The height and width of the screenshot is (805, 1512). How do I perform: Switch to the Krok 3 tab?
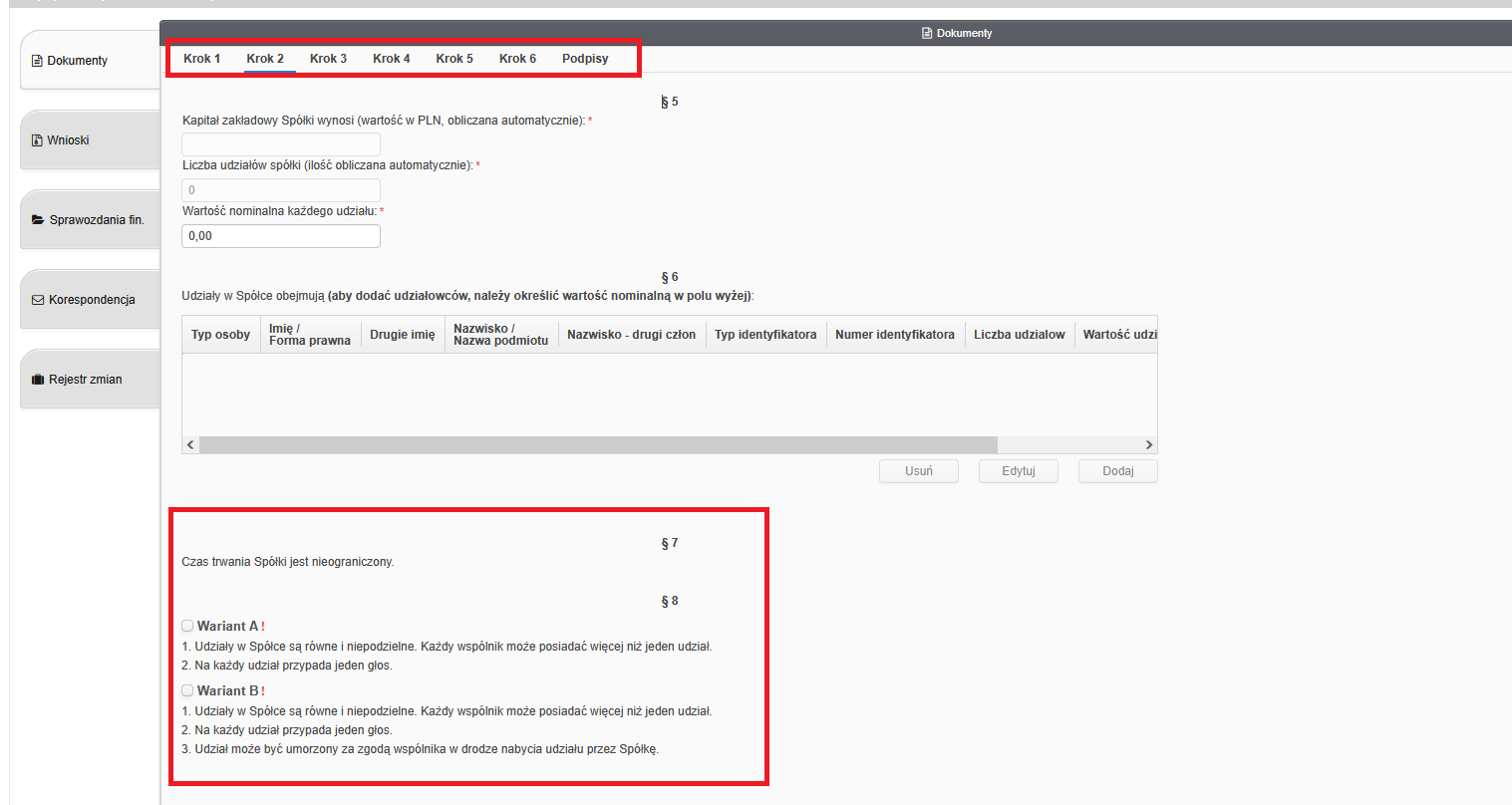click(x=328, y=59)
